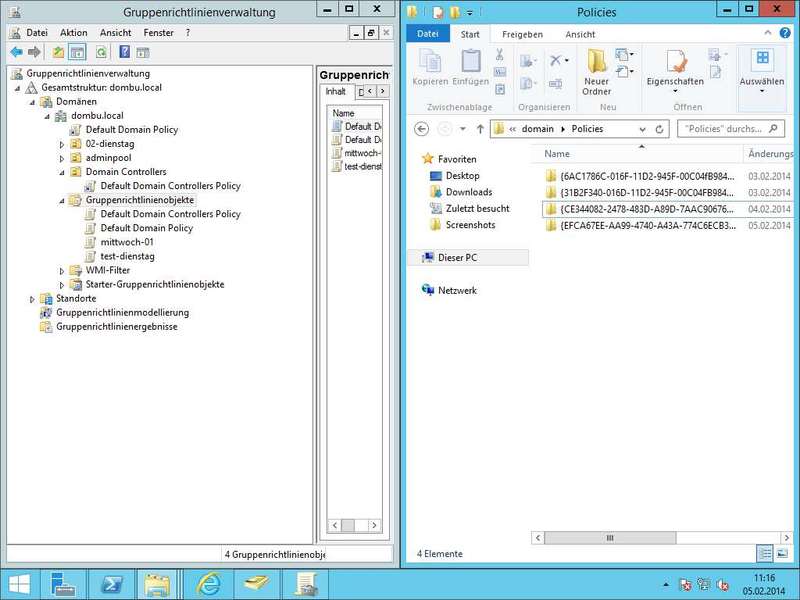Image resolution: width=800 pixels, height=600 pixels.
Task: Click File Explorer icon in taskbar
Action: (158, 585)
